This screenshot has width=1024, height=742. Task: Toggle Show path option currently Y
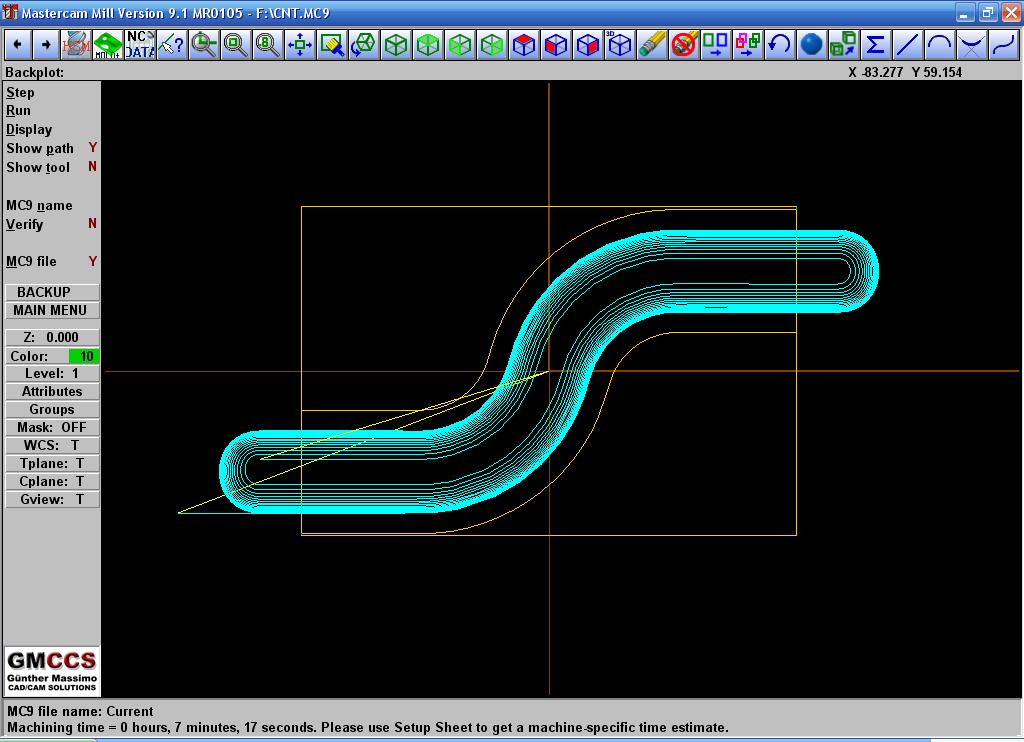pos(52,148)
